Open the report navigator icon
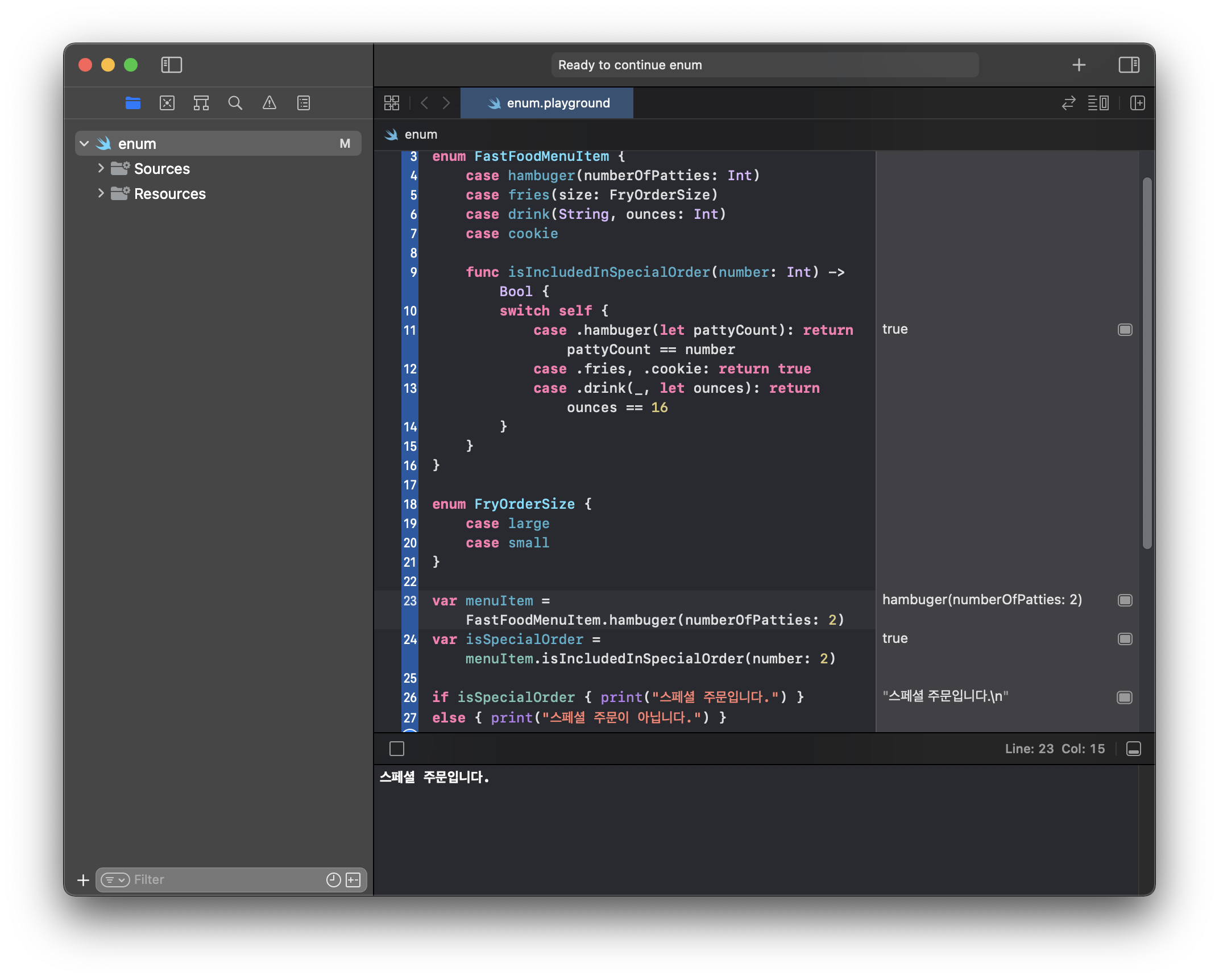 coord(304,103)
